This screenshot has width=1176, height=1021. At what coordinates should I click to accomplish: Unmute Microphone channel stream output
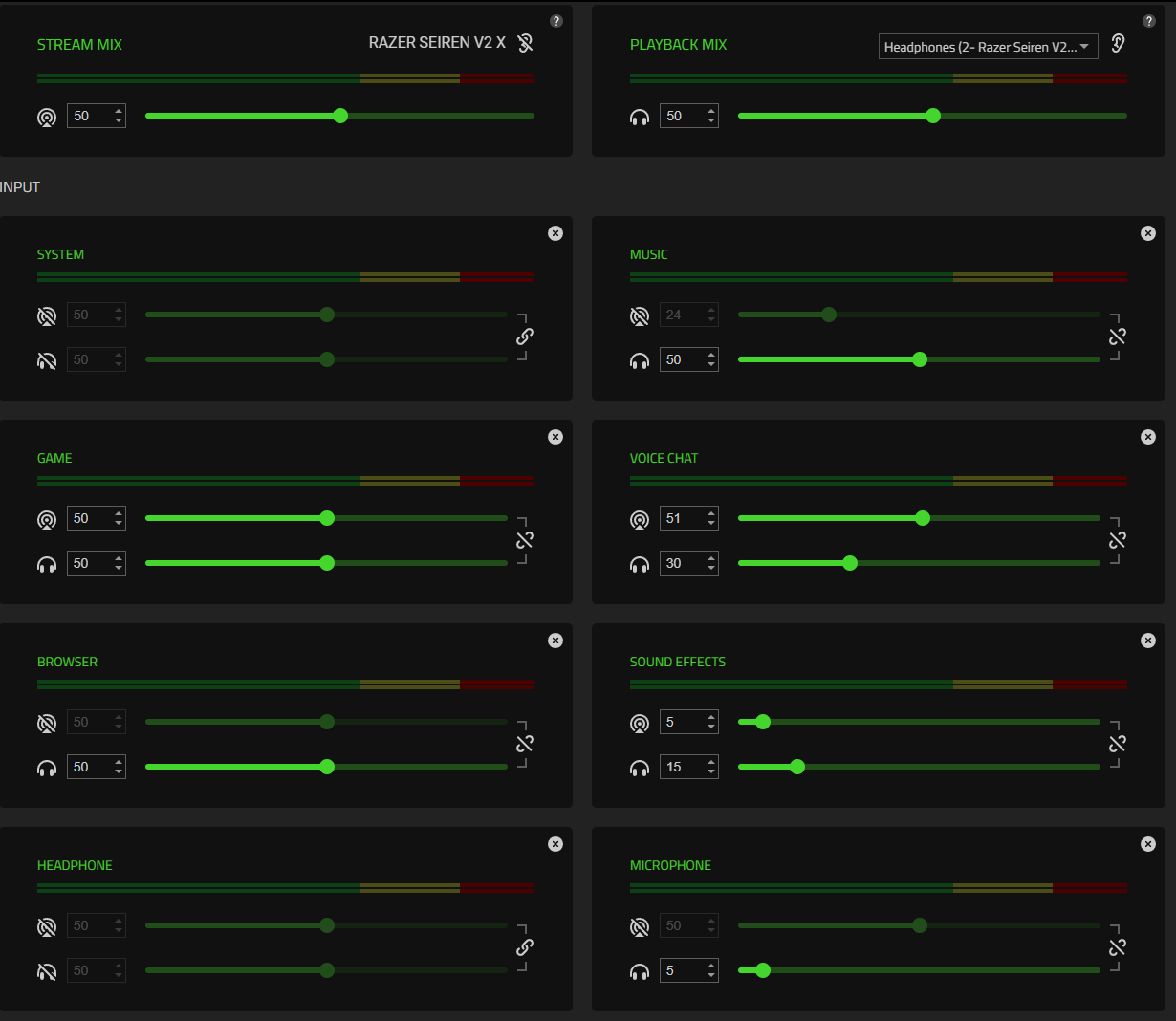(x=640, y=926)
